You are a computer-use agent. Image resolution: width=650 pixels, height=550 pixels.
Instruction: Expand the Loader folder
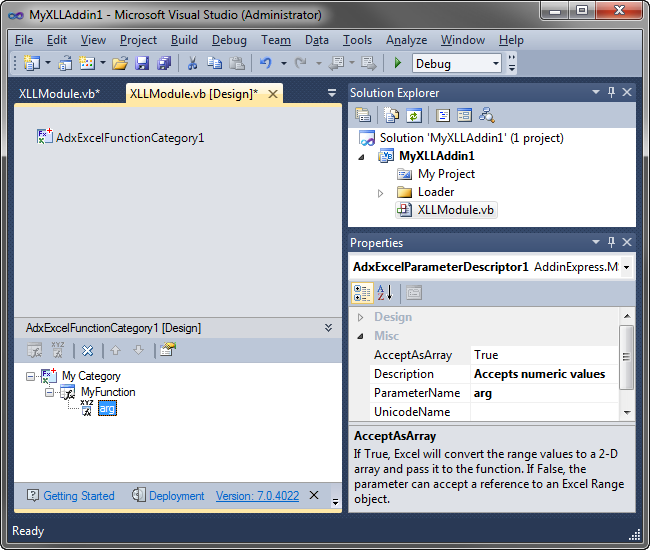click(380, 193)
